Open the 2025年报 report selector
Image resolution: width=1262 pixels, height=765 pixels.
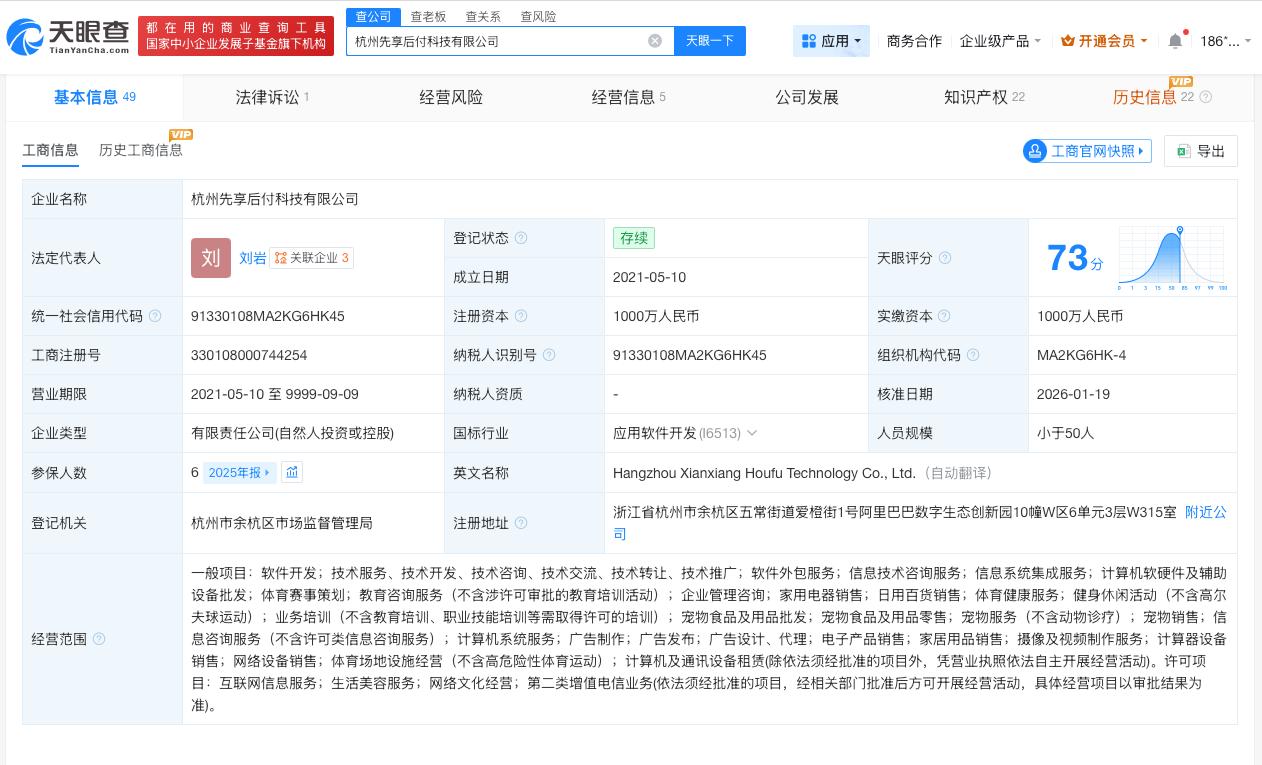tap(239, 472)
